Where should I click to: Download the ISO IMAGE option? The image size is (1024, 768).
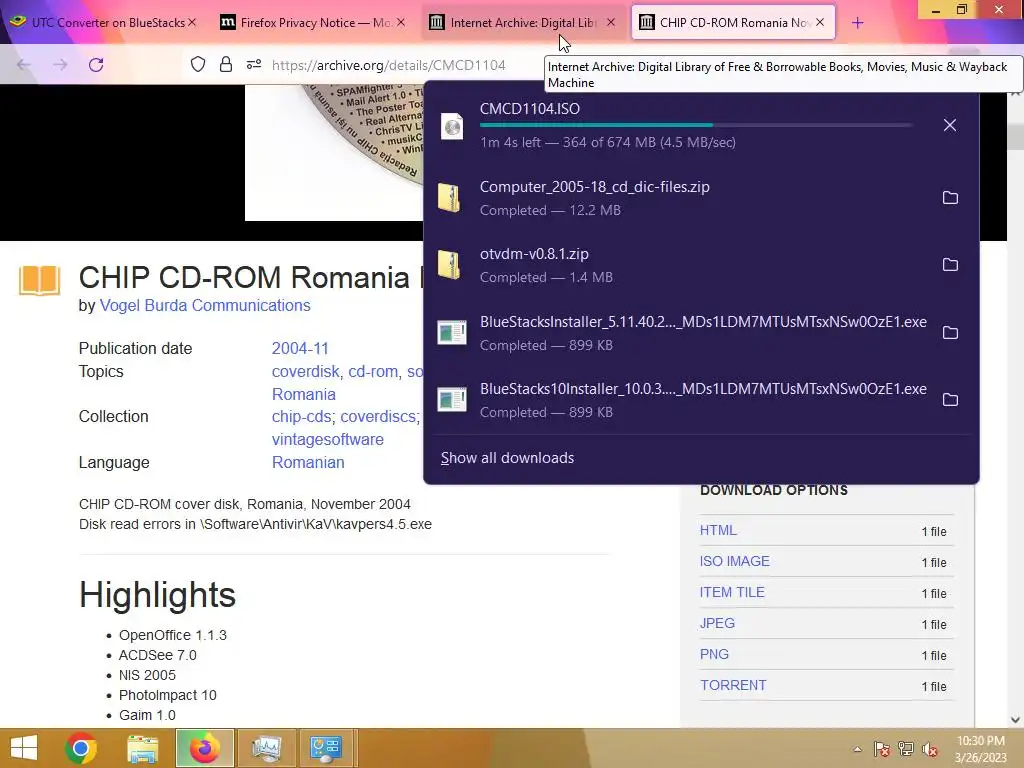click(735, 561)
